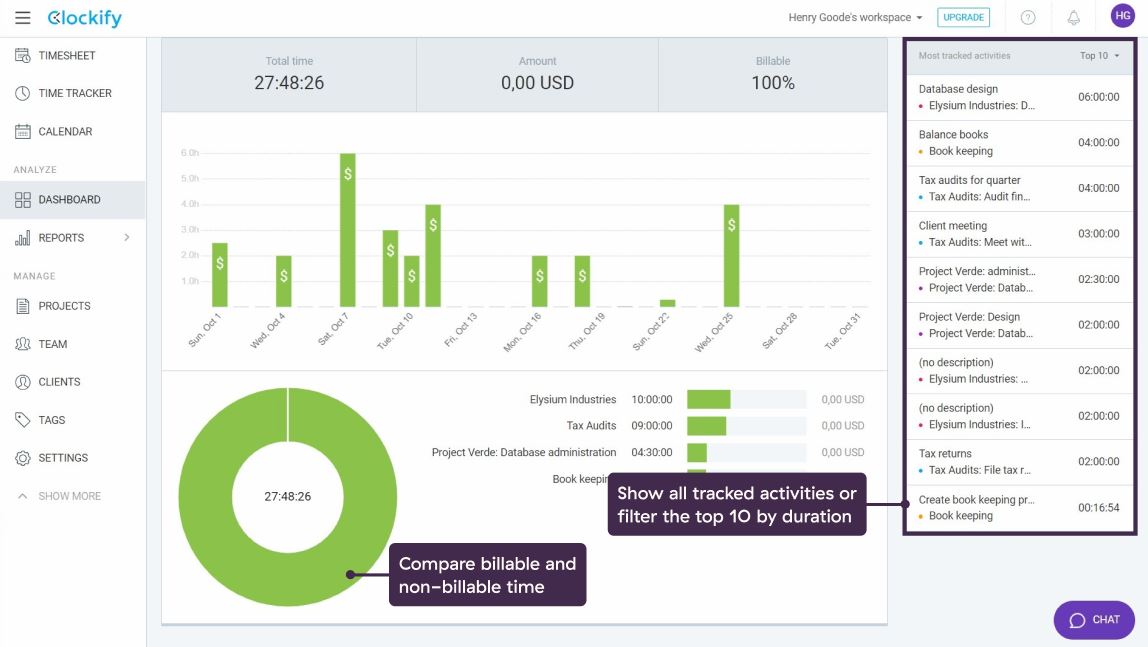Screen dimensions: 1148x647
Task: Click the Upgrade button
Action: 963,18
